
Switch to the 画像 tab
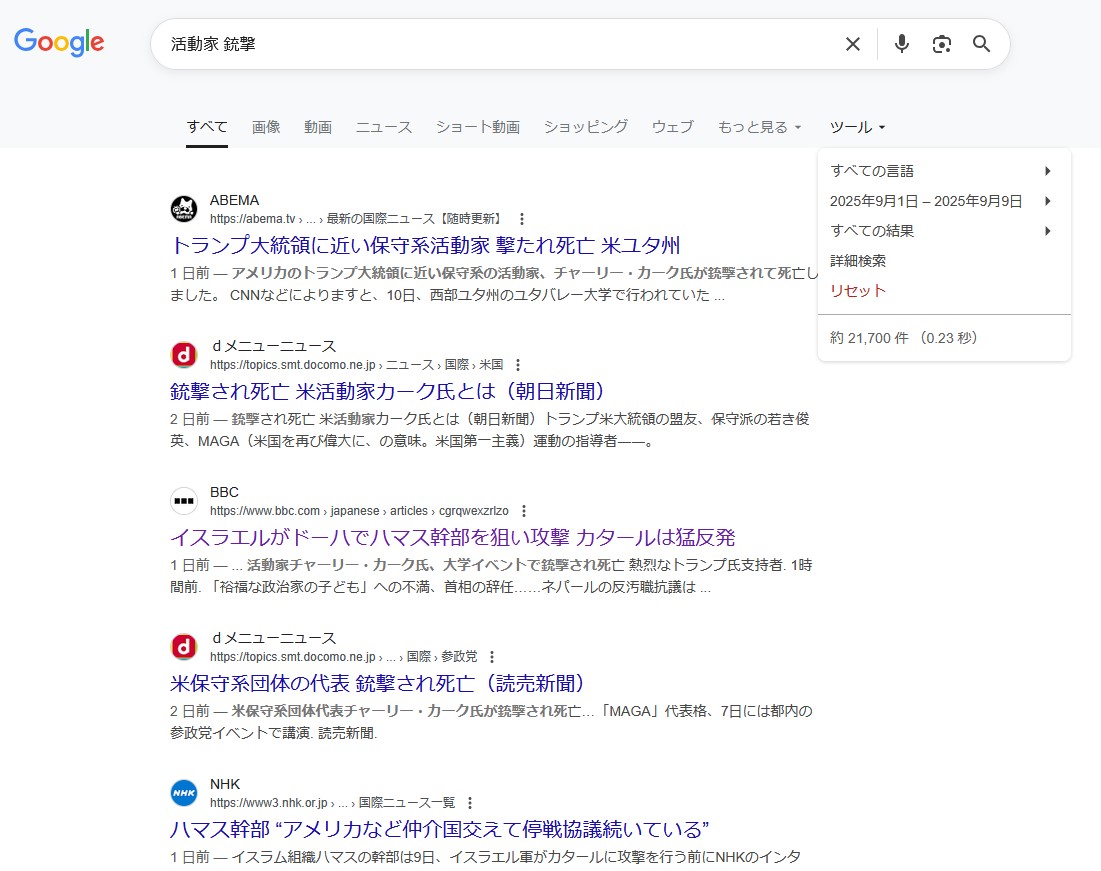266,127
